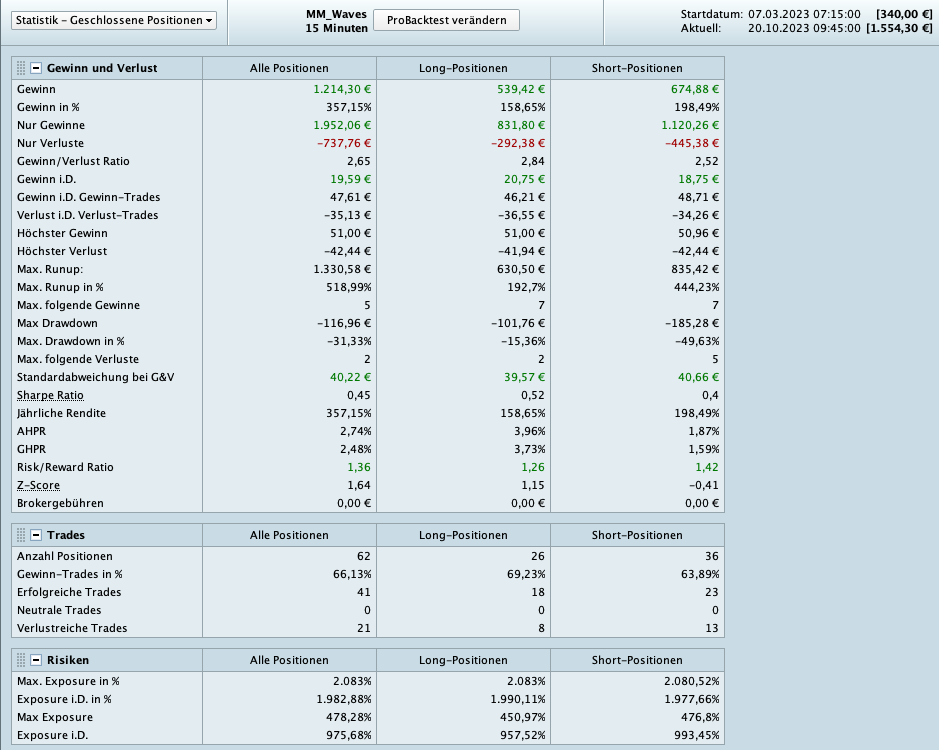The width and height of the screenshot is (939, 750).
Task: Grab the drag handle of Gewinn und Verlust
Action: (x=21, y=68)
